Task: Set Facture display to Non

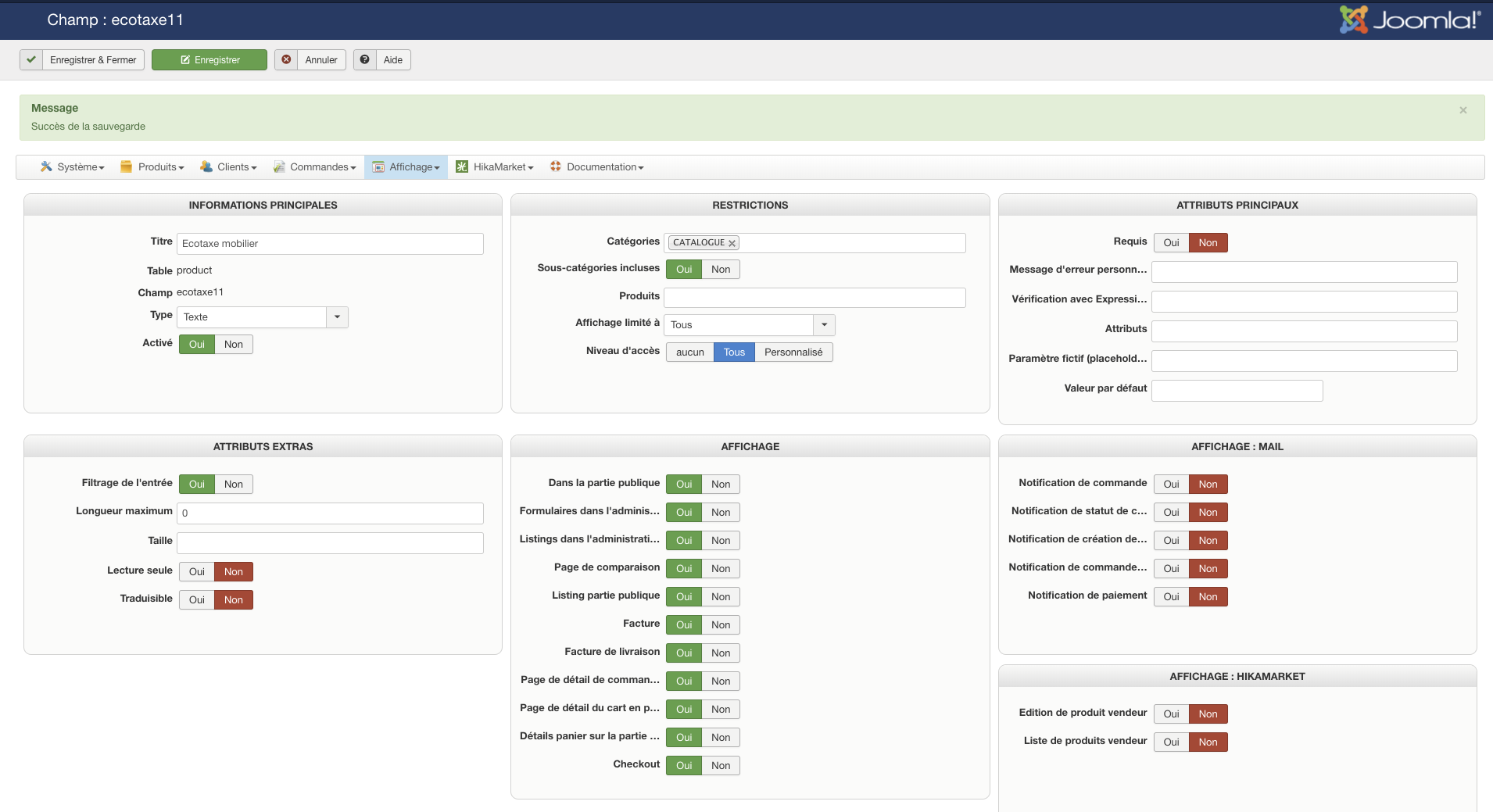Action: click(x=721, y=625)
